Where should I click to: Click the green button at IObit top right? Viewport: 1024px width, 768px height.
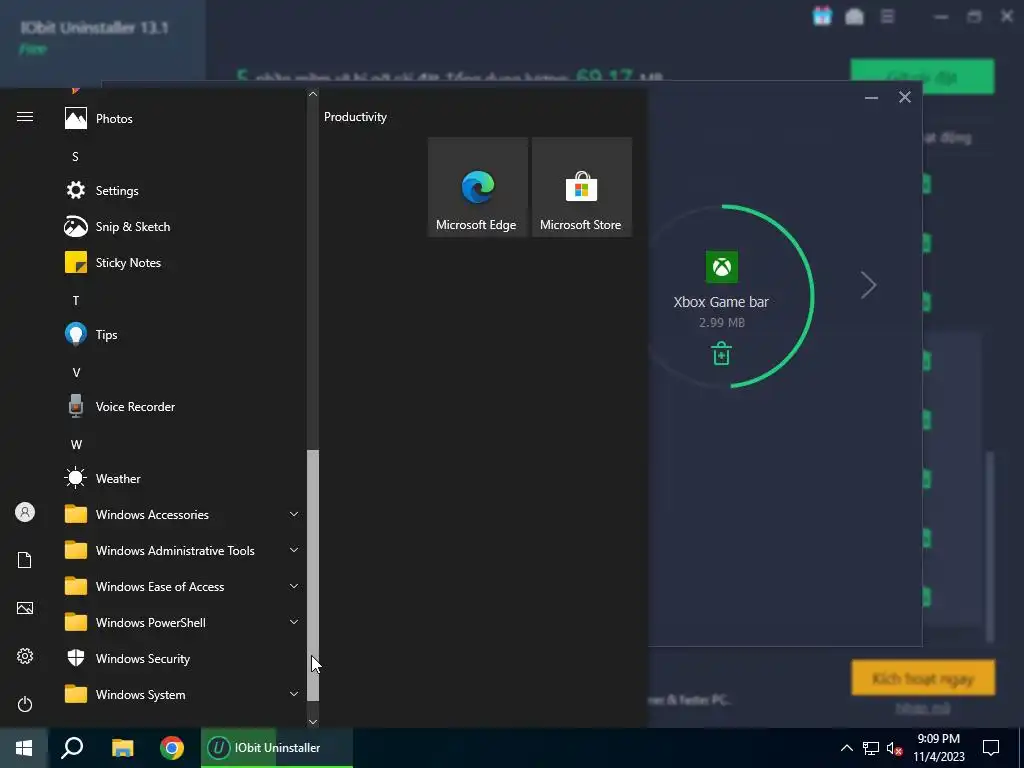click(922, 76)
